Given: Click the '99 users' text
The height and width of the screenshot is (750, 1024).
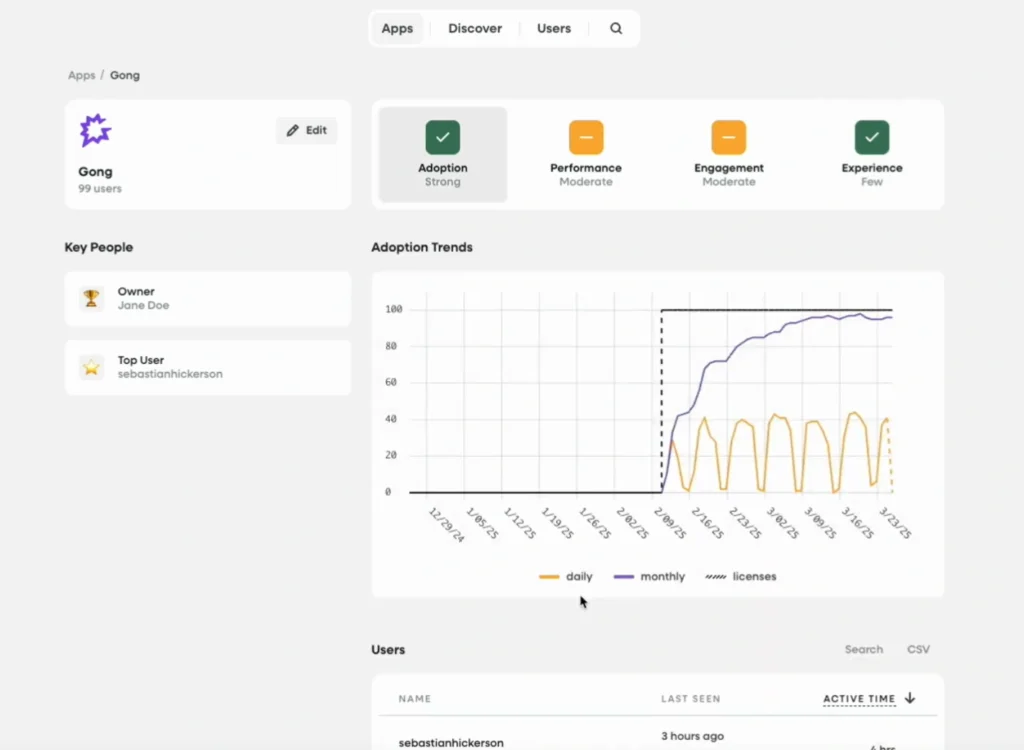Looking at the screenshot, I should tap(100, 188).
